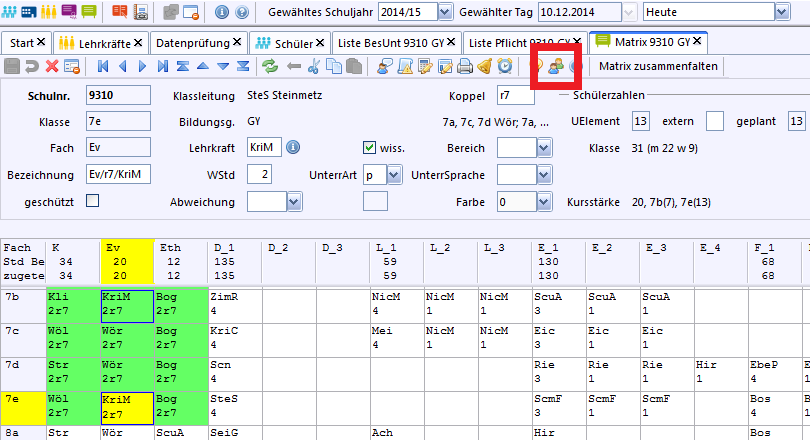This screenshot has height=440, width=810.
Task: Open the Gewählter Tag date dropdown
Action: 629,12
